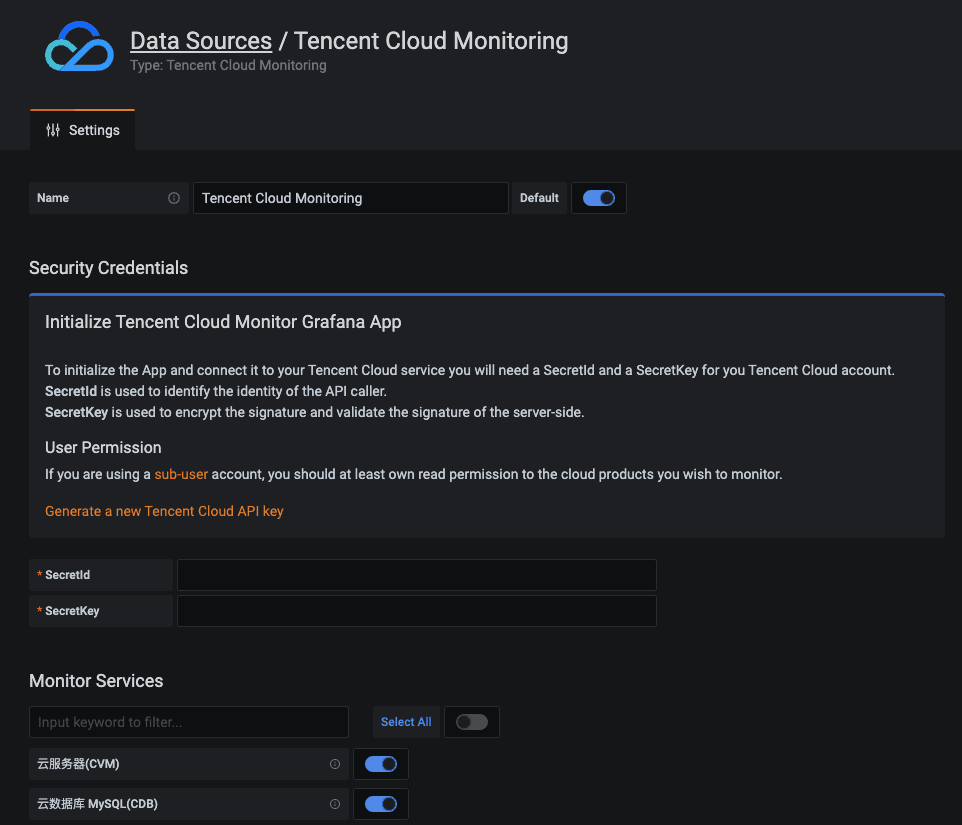962x825 pixels.
Task: Click the info icon for 云数据库 MySQL(CDB)
Action: click(335, 804)
